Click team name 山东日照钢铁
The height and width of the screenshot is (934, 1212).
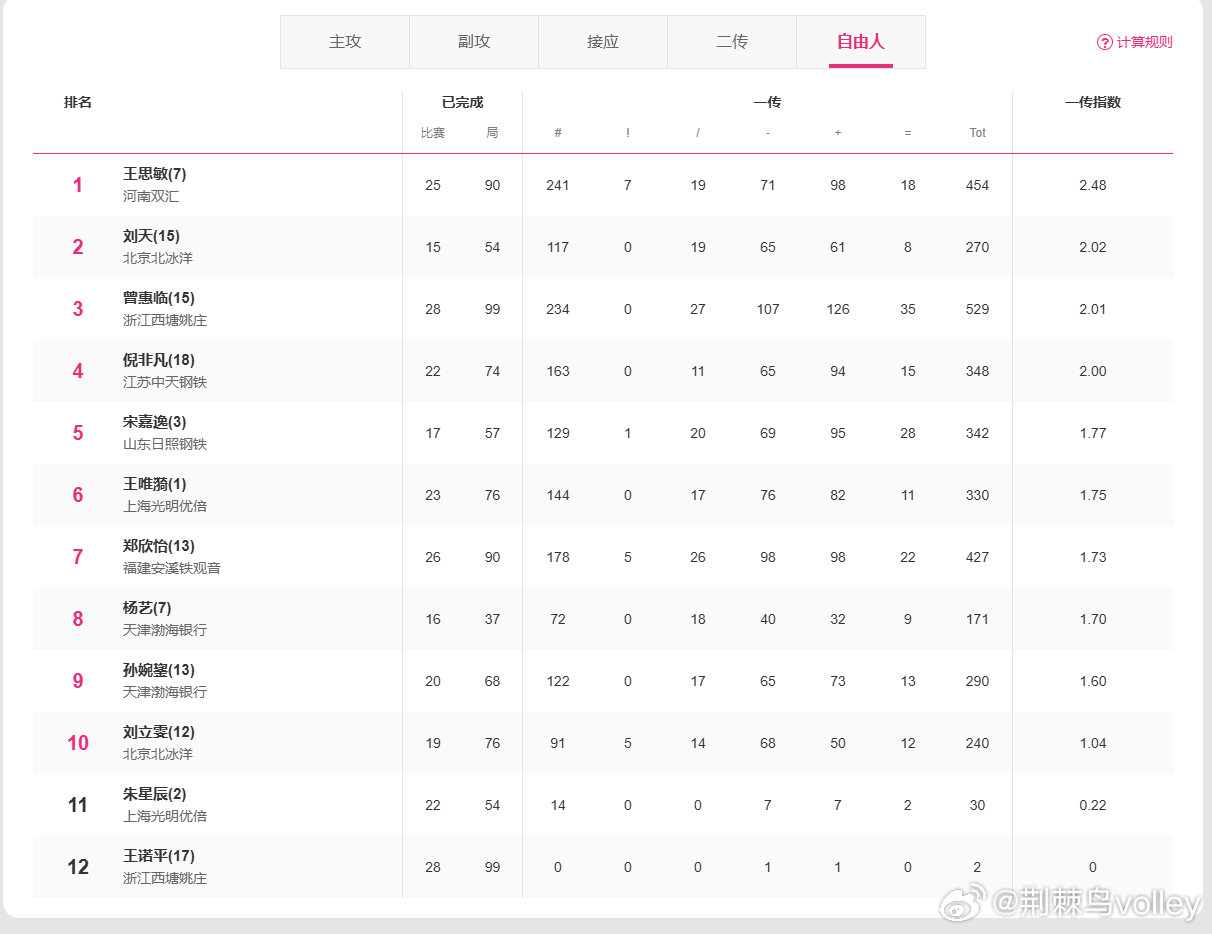165,444
